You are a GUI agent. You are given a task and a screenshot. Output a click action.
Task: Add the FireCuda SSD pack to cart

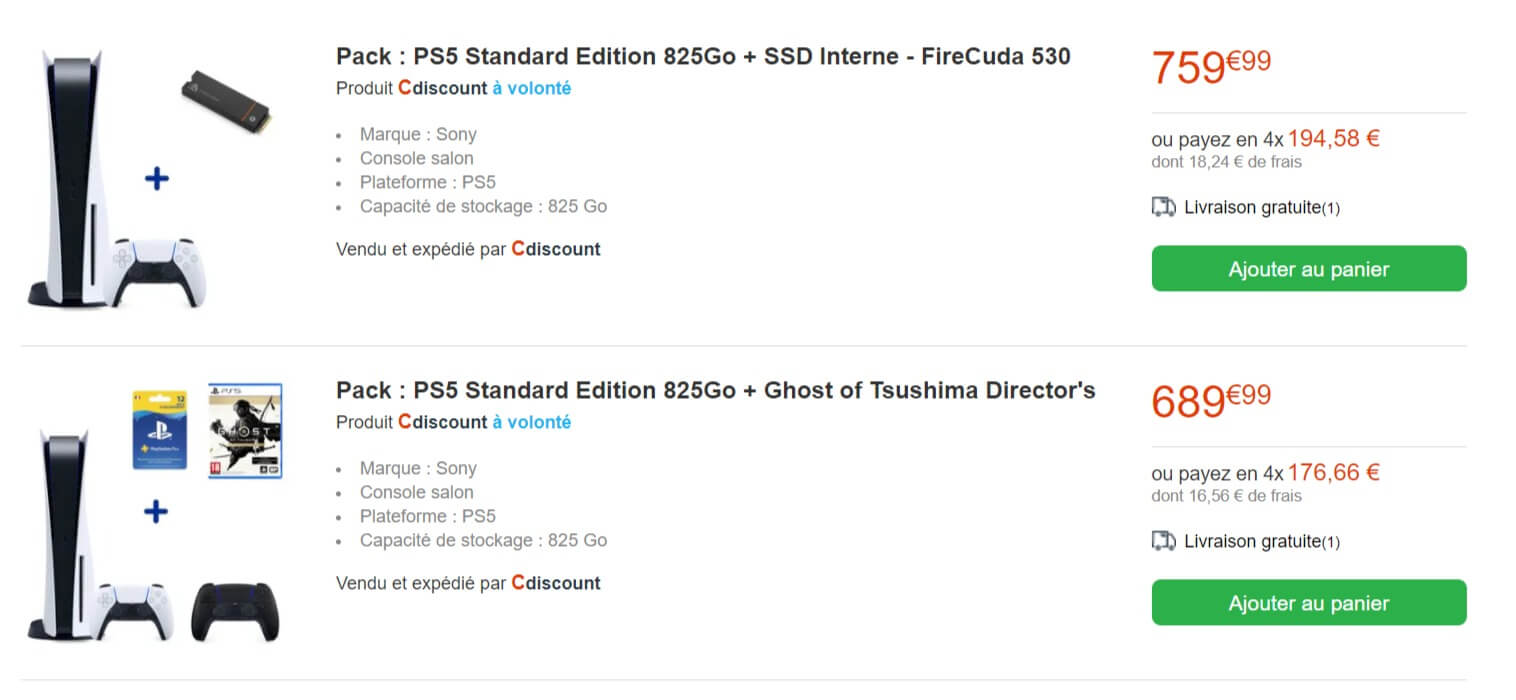tap(1308, 269)
